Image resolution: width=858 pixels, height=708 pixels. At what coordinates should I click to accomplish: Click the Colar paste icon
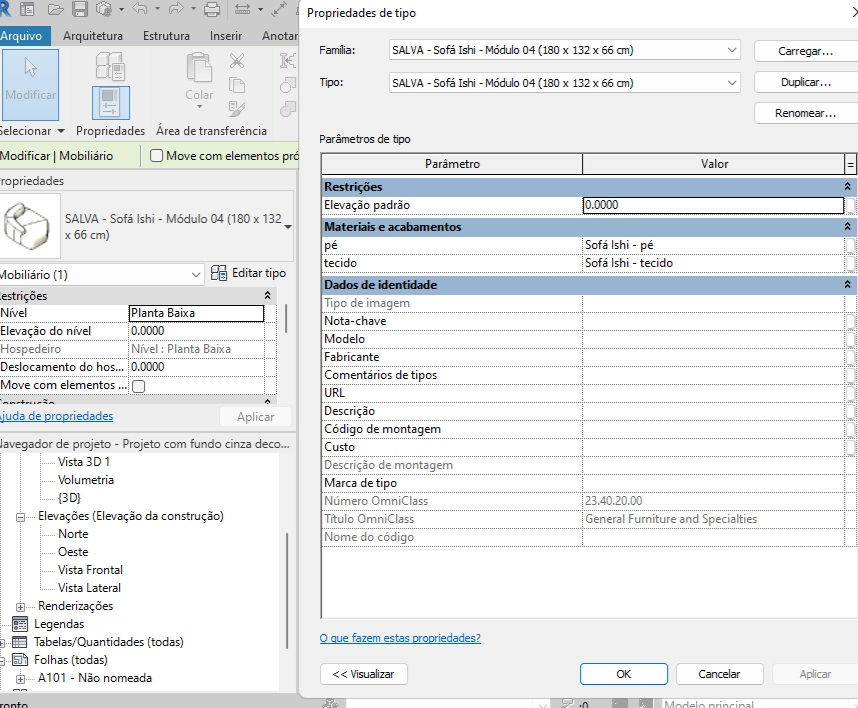click(199, 68)
